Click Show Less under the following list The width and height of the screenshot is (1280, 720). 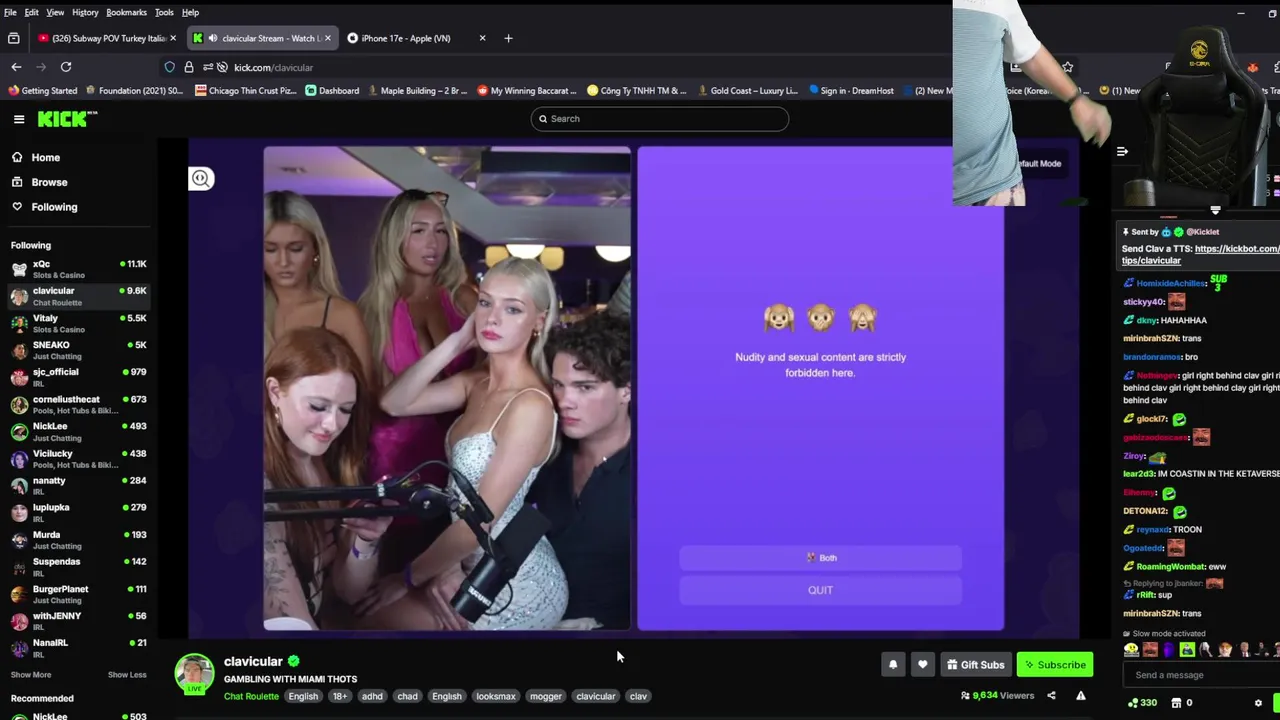tap(127, 675)
